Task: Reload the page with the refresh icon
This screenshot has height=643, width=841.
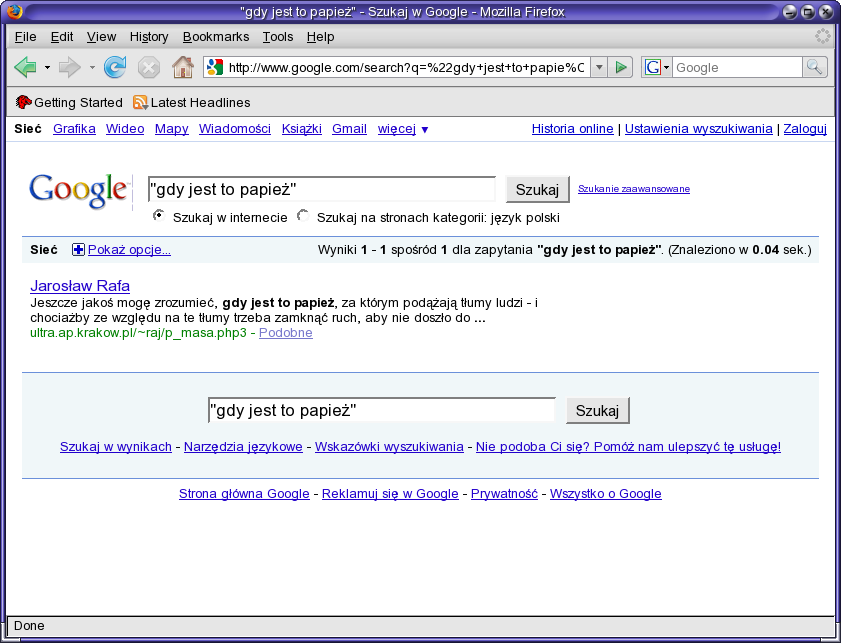Action: point(115,68)
